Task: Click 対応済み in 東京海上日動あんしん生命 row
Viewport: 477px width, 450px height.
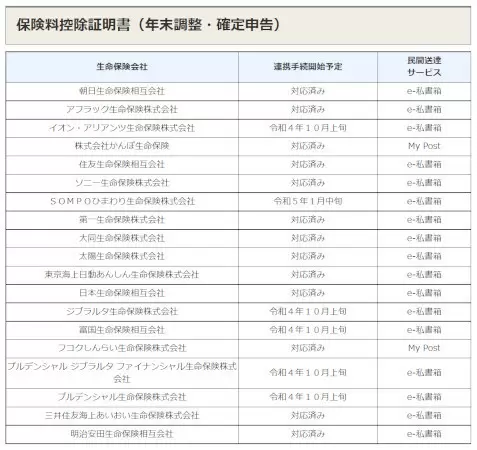Action: tap(308, 275)
